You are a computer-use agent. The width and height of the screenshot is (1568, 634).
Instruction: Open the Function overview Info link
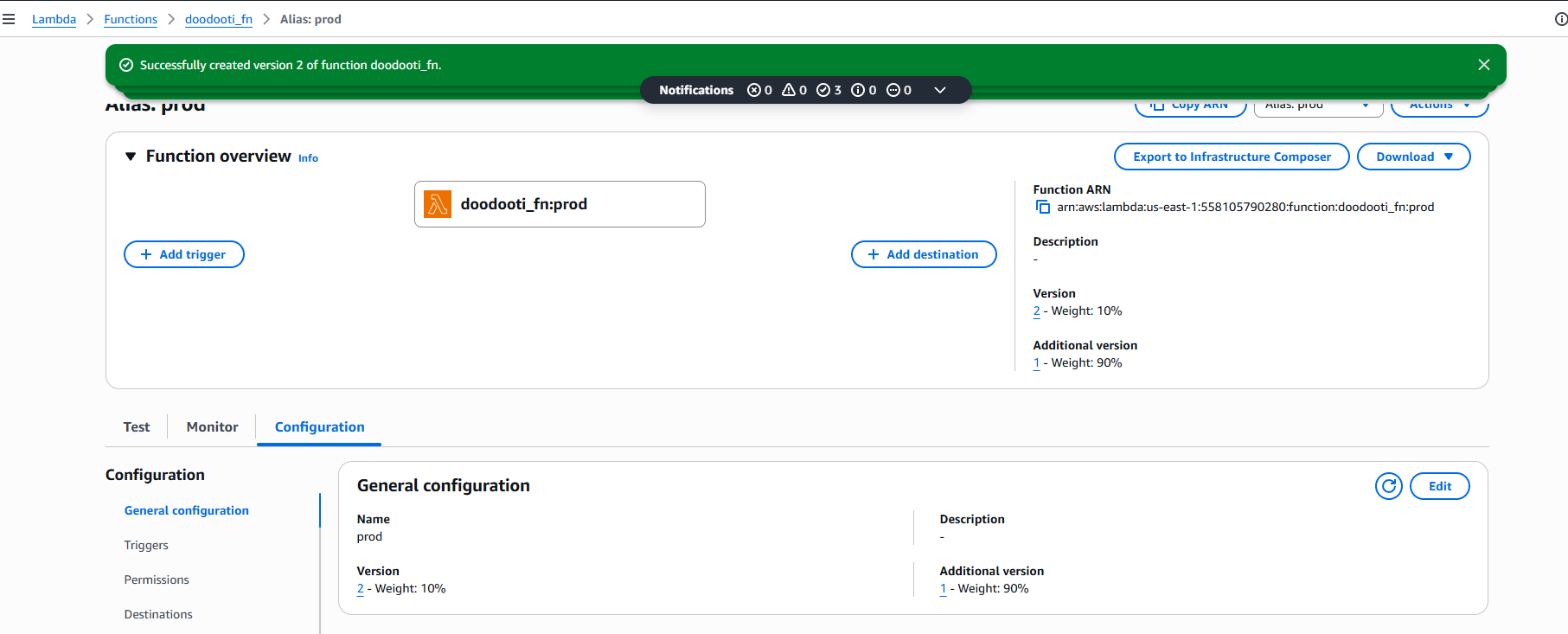[x=308, y=158]
